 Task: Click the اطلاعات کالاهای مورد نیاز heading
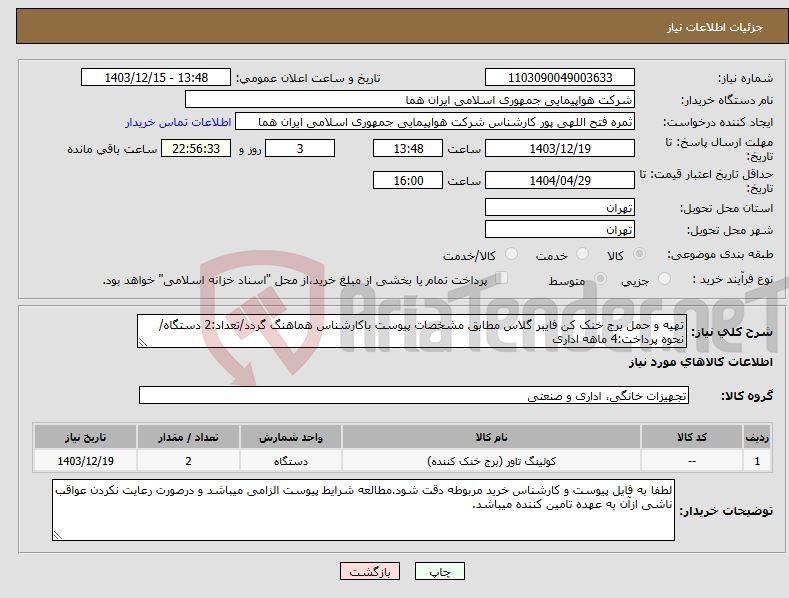click(700, 362)
